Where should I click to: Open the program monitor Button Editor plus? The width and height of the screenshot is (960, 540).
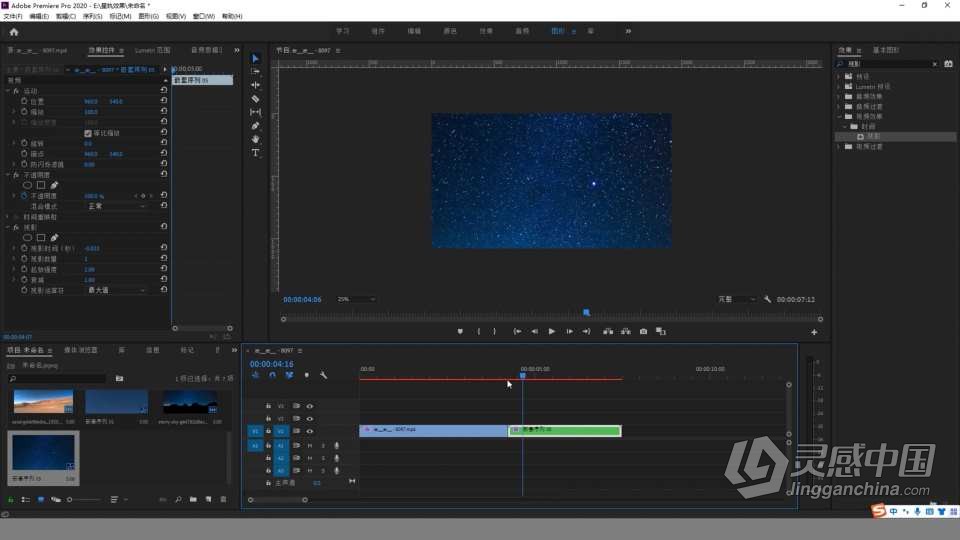(814, 332)
